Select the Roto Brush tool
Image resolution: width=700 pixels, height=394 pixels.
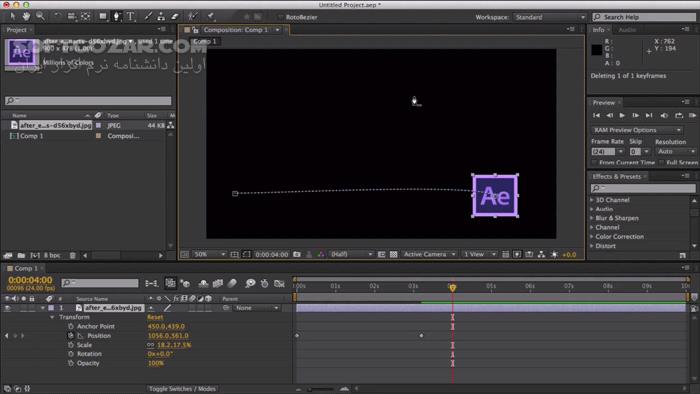pyautogui.click(x=192, y=17)
